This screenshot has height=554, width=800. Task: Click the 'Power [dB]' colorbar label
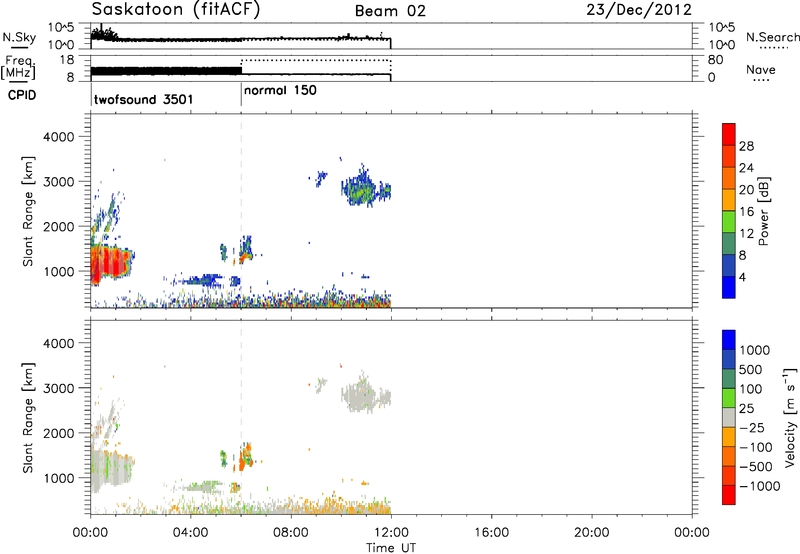764,211
